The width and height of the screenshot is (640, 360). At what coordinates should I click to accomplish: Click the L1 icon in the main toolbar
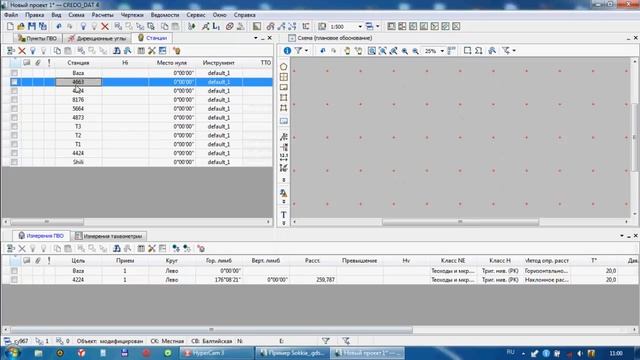216,27
